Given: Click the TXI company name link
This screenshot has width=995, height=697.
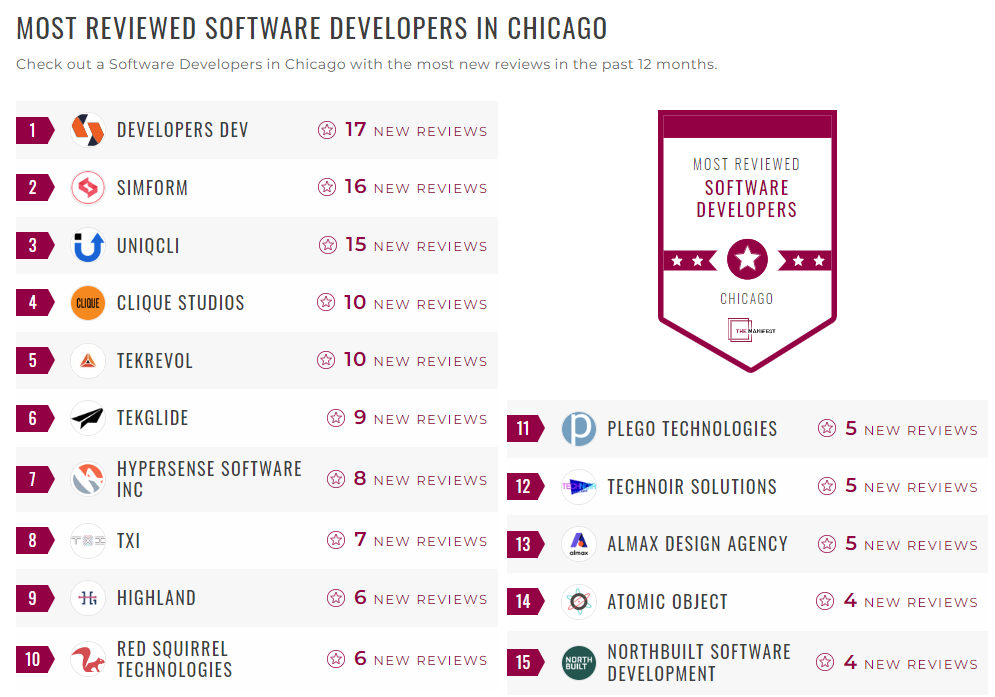Looking at the screenshot, I should (129, 540).
